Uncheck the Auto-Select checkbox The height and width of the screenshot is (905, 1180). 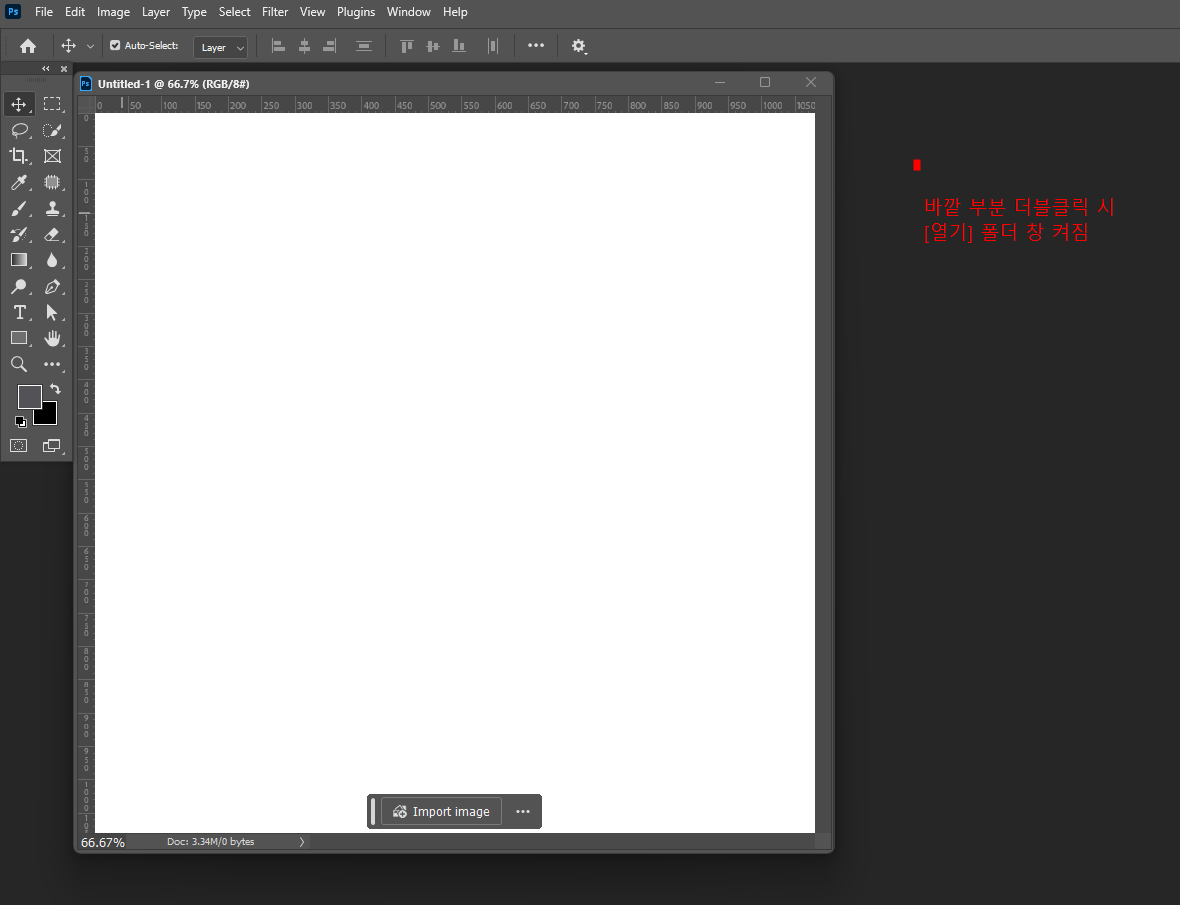click(115, 45)
